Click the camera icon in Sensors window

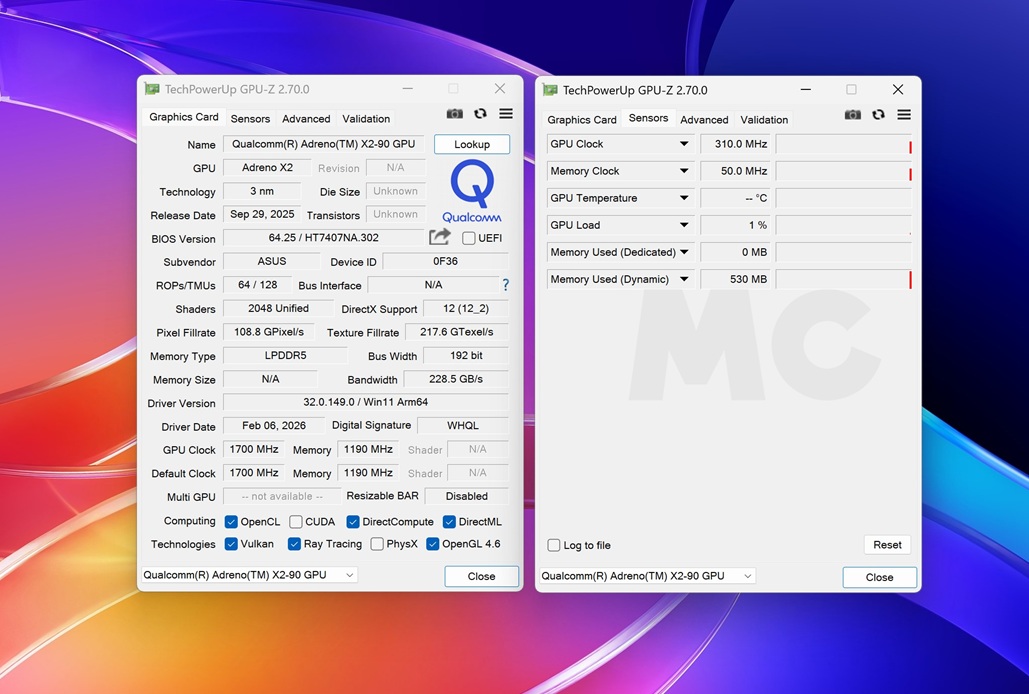[852, 115]
